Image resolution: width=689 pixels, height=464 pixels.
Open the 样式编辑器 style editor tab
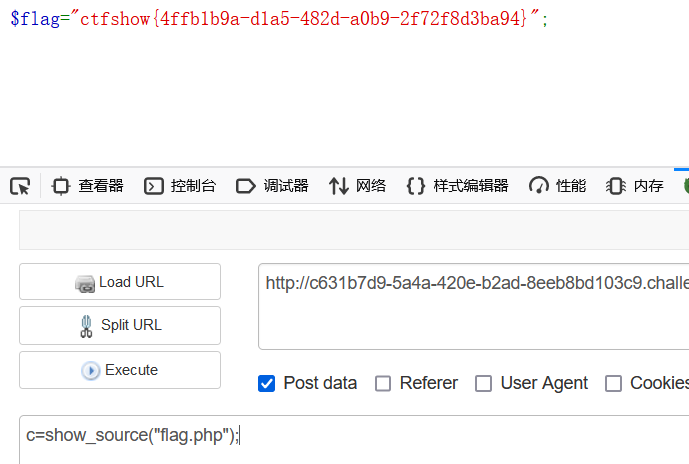click(457, 186)
